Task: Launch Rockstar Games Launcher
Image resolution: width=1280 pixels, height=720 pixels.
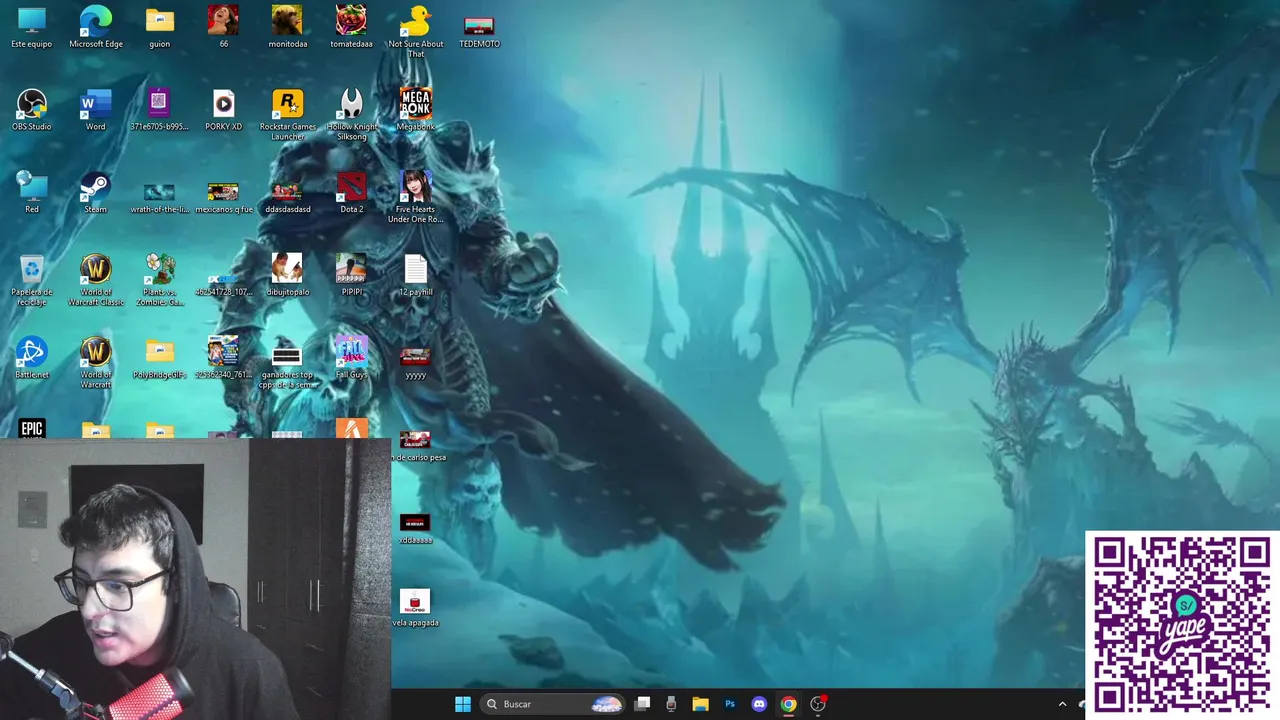Action: pyautogui.click(x=288, y=115)
